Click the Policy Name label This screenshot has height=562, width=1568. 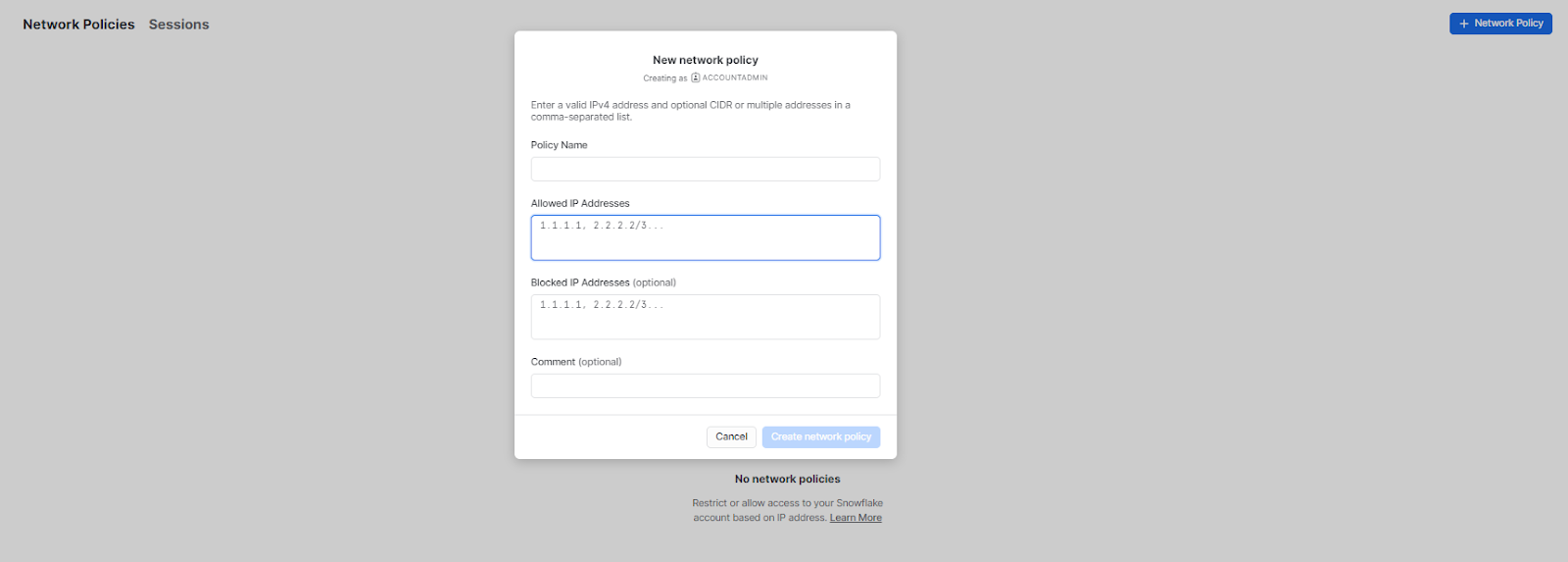pos(560,145)
